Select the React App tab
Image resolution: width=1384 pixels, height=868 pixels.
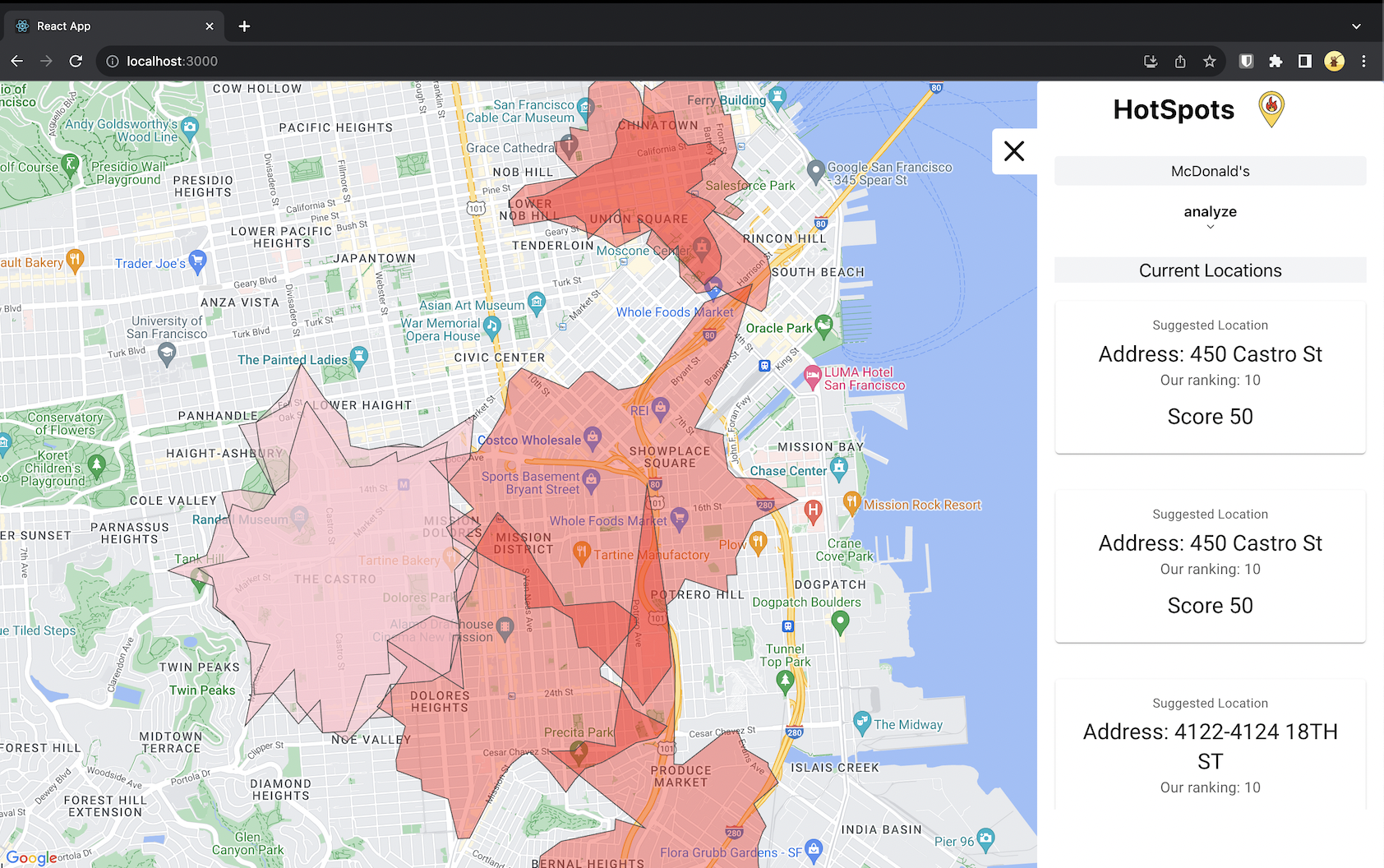click(x=113, y=26)
